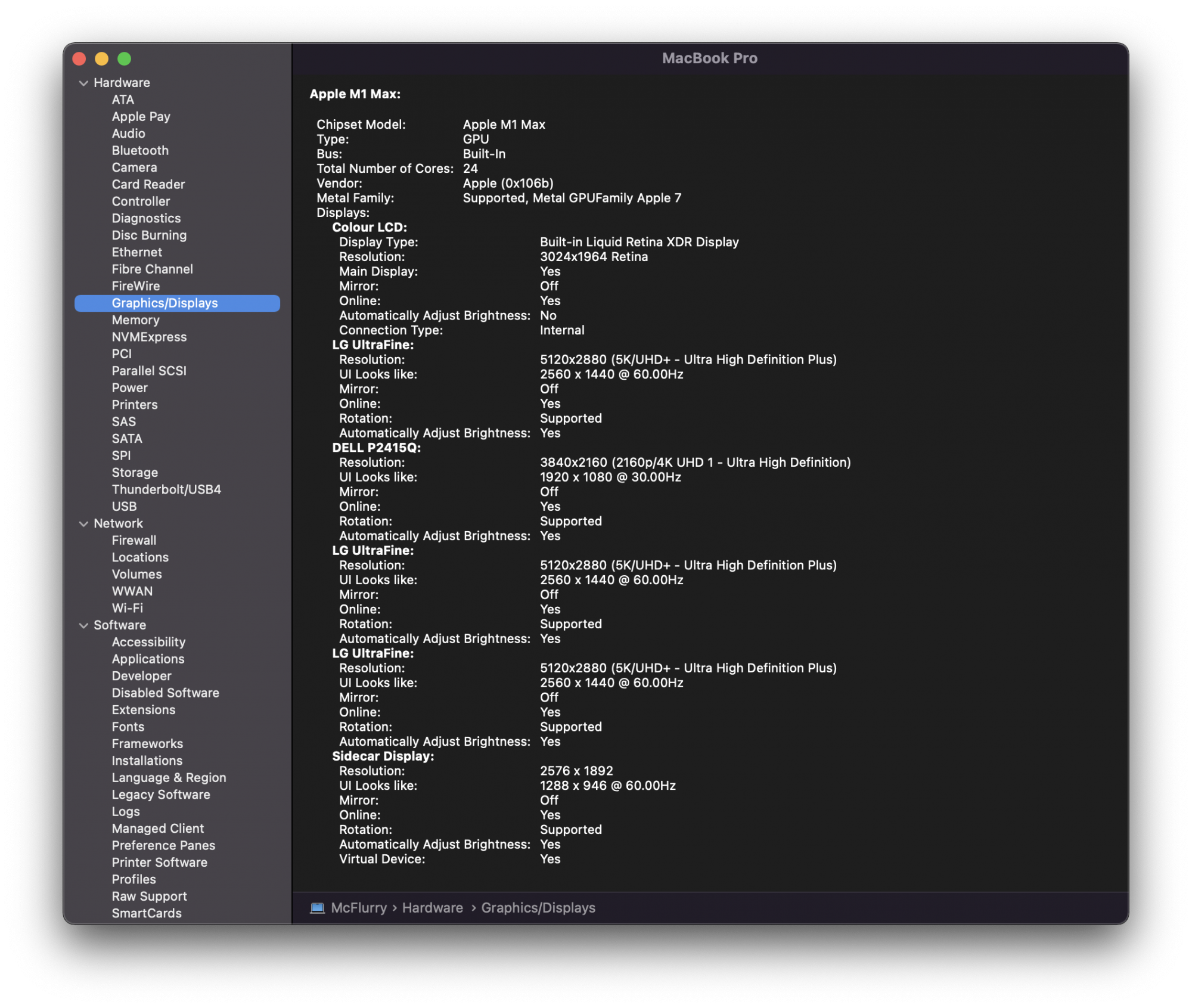Viewport: 1192px width, 1008px height.
Task: Select PCI in the sidebar
Action: pos(122,354)
